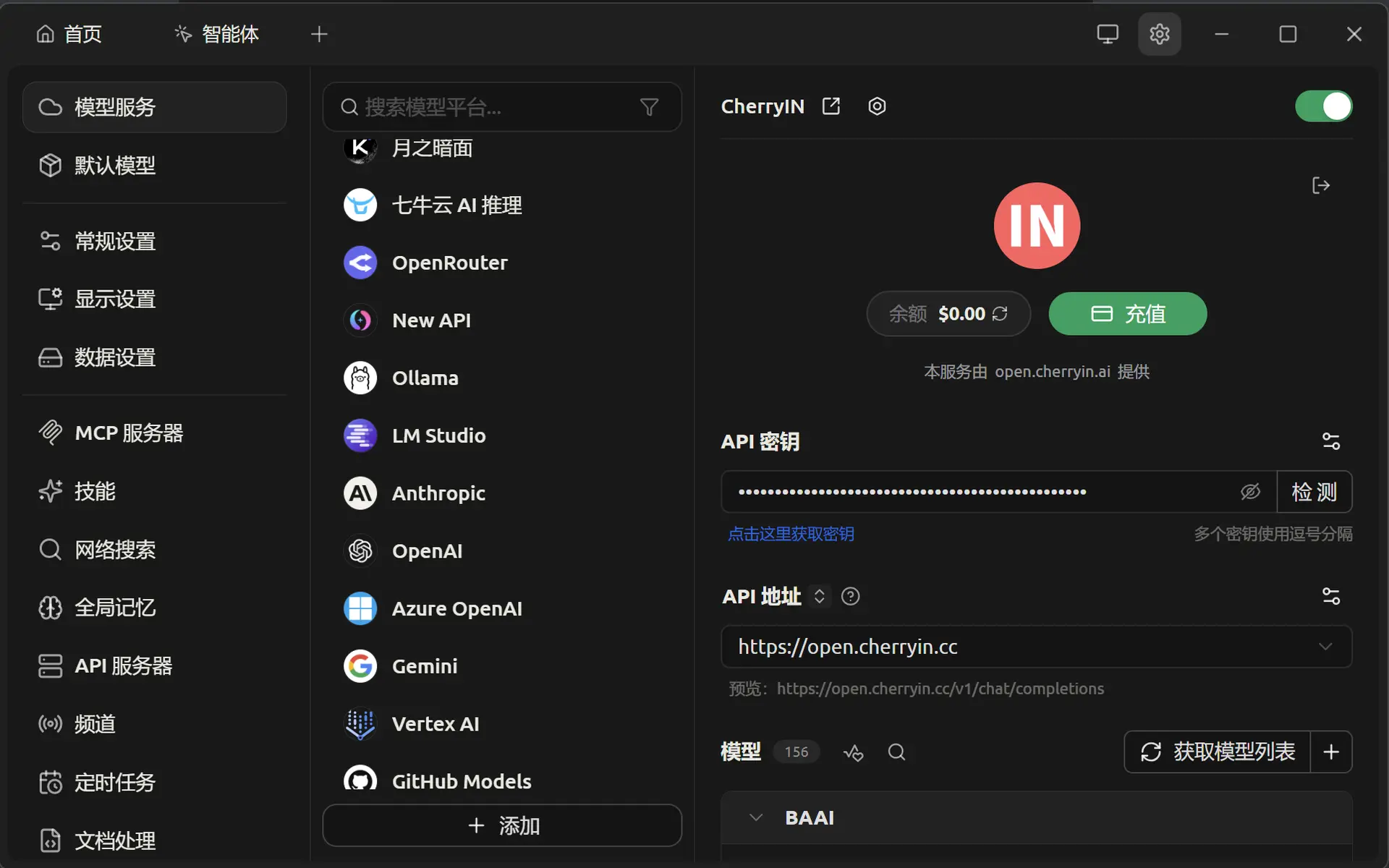The width and height of the screenshot is (1389, 868).
Task: Click the display monitor icon in title bar
Action: tap(1108, 34)
